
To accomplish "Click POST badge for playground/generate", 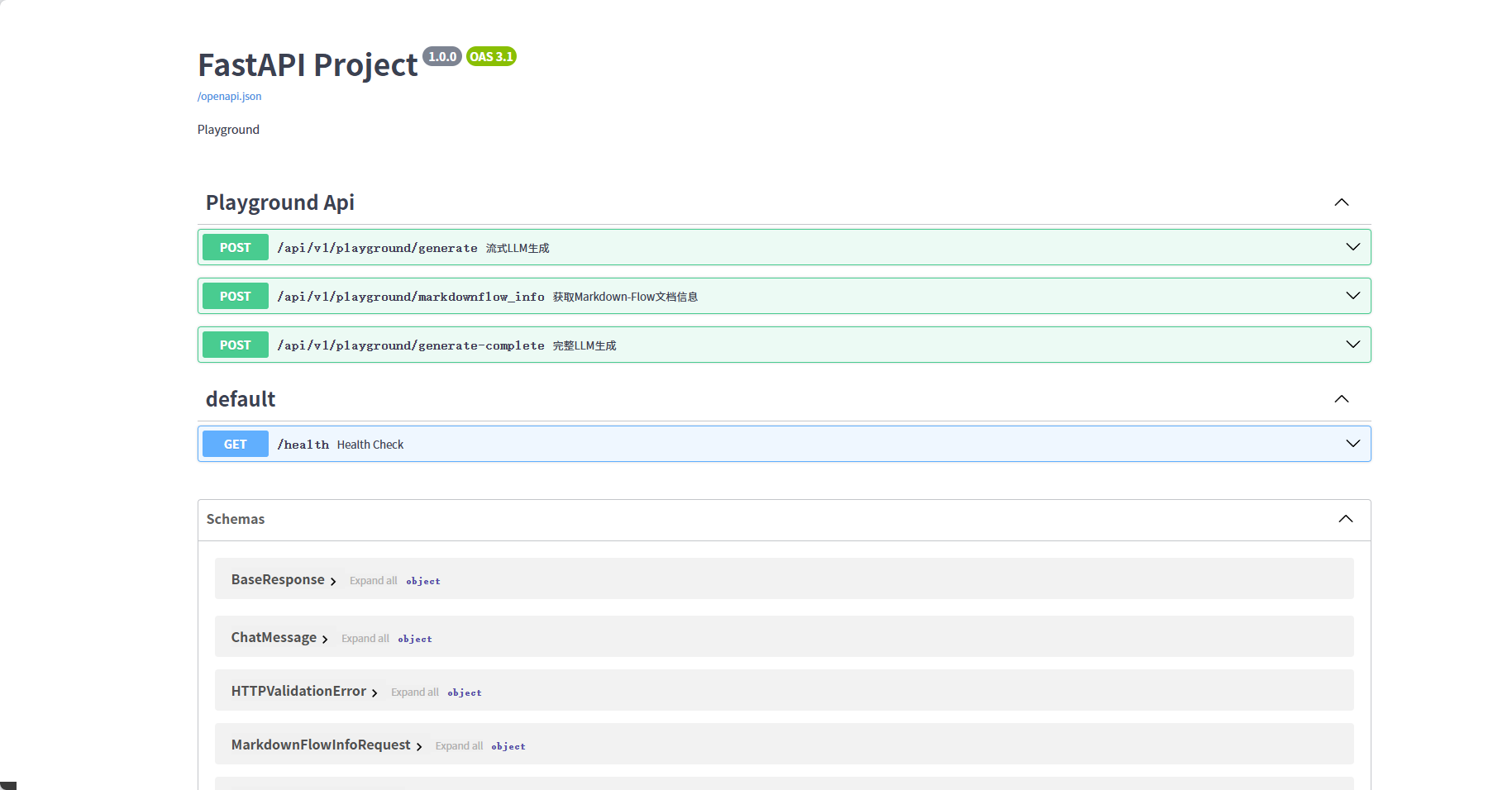I will 236,247.
